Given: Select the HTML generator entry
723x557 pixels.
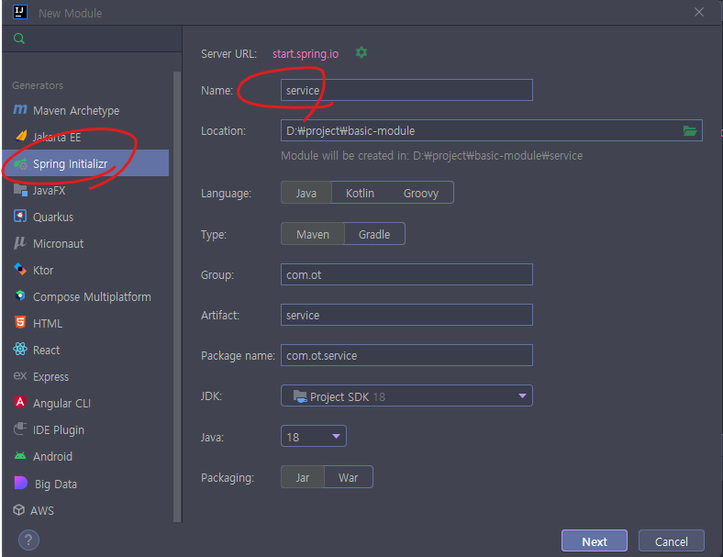Looking at the screenshot, I should coord(86,323).
